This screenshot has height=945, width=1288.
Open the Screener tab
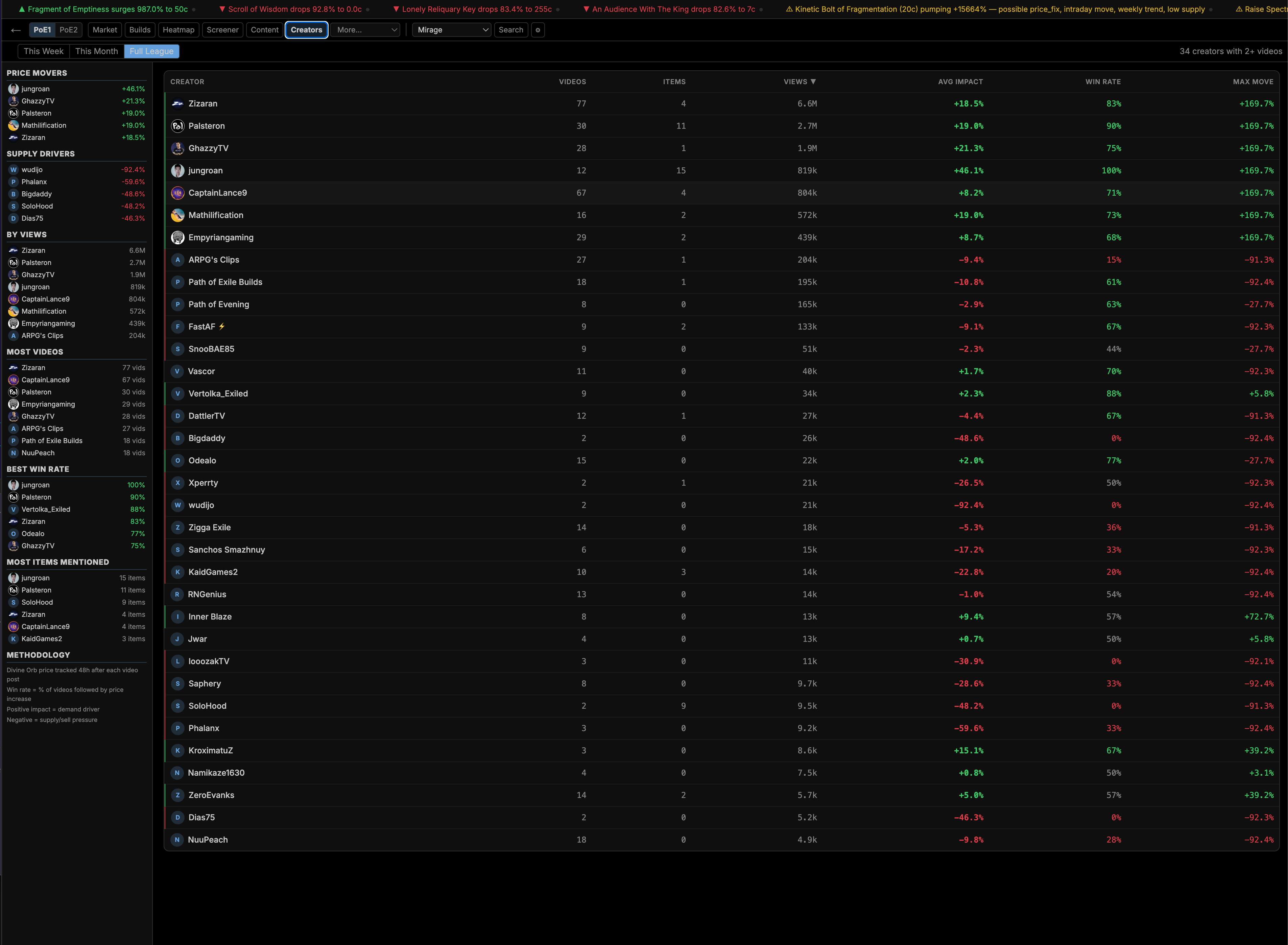222,30
